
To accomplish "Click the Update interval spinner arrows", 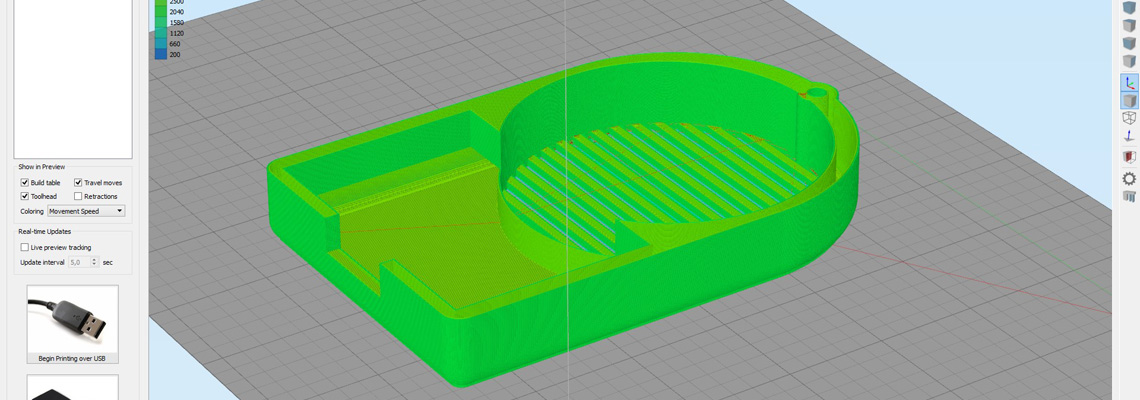I will (95, 262).
